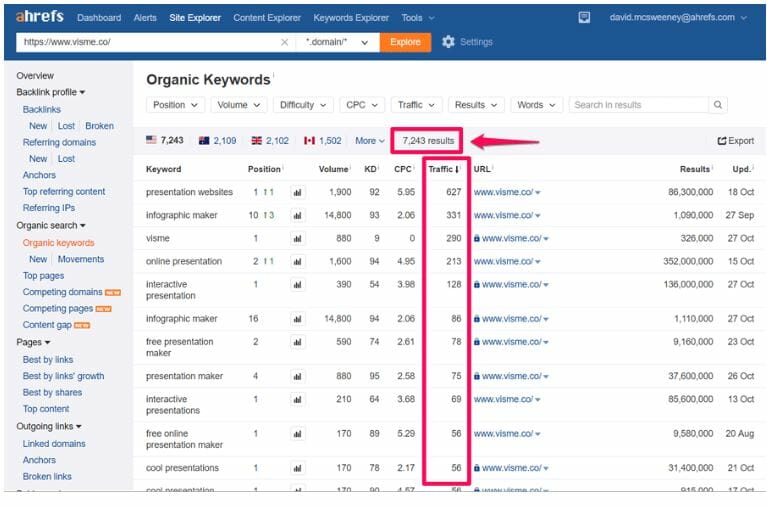
Task: Open the Volume filter dropdown
Action: pyautogui.click(x=239, y=105)
